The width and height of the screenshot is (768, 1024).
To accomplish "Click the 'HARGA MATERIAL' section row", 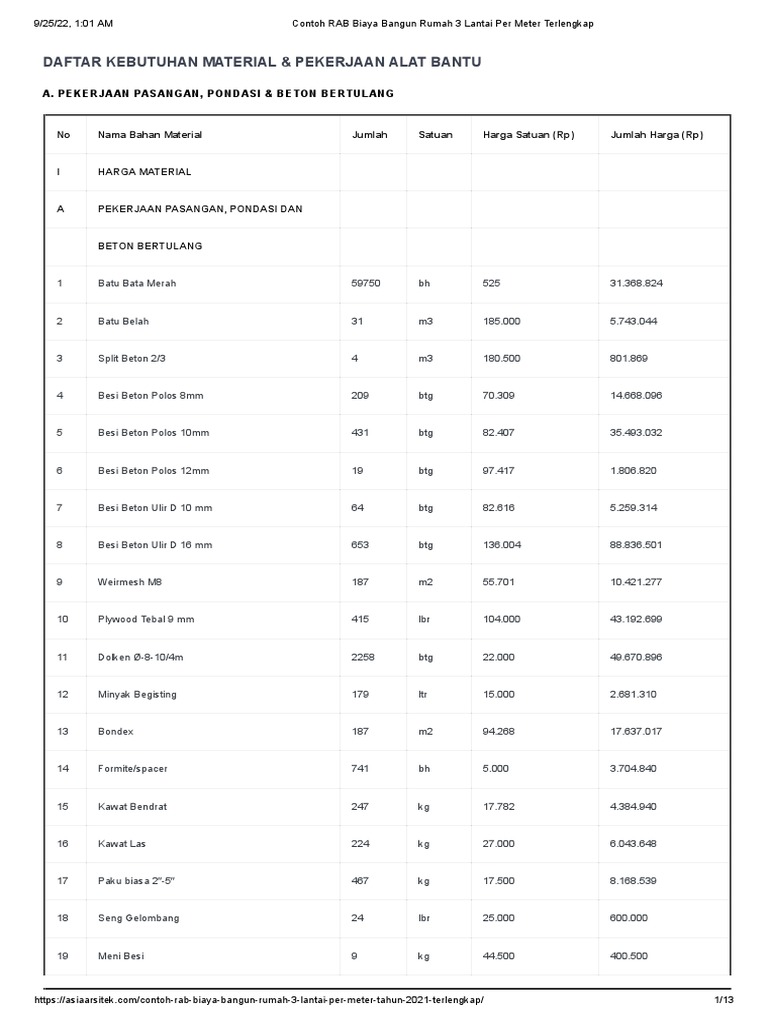I will coord(144,172).
